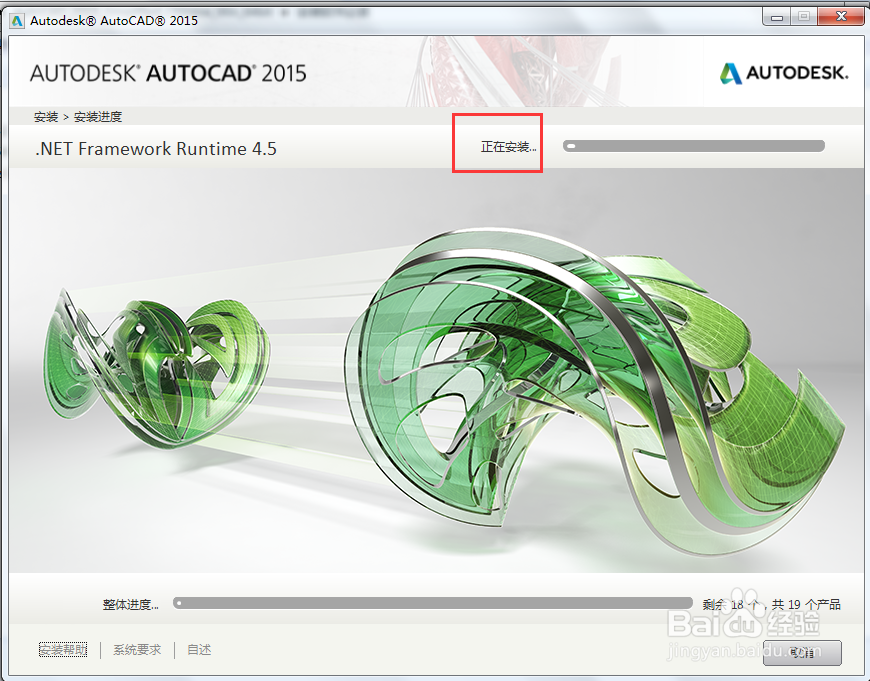Maximize the installer window
This screenshot has height=681, width=870.
(x=803, y=16)
